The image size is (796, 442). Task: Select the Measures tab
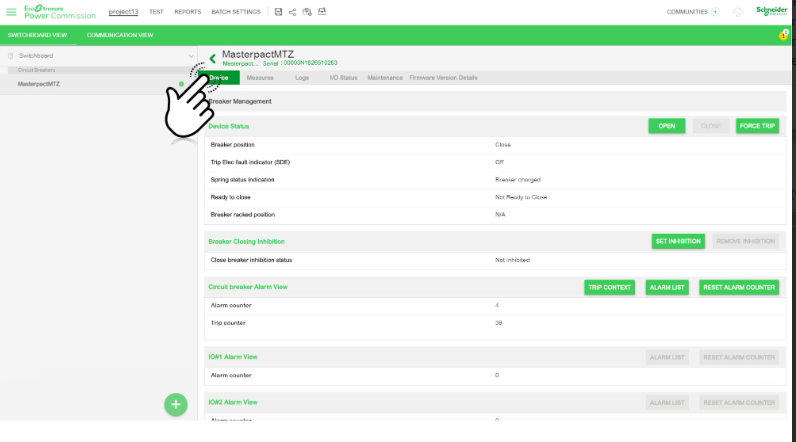260,78
